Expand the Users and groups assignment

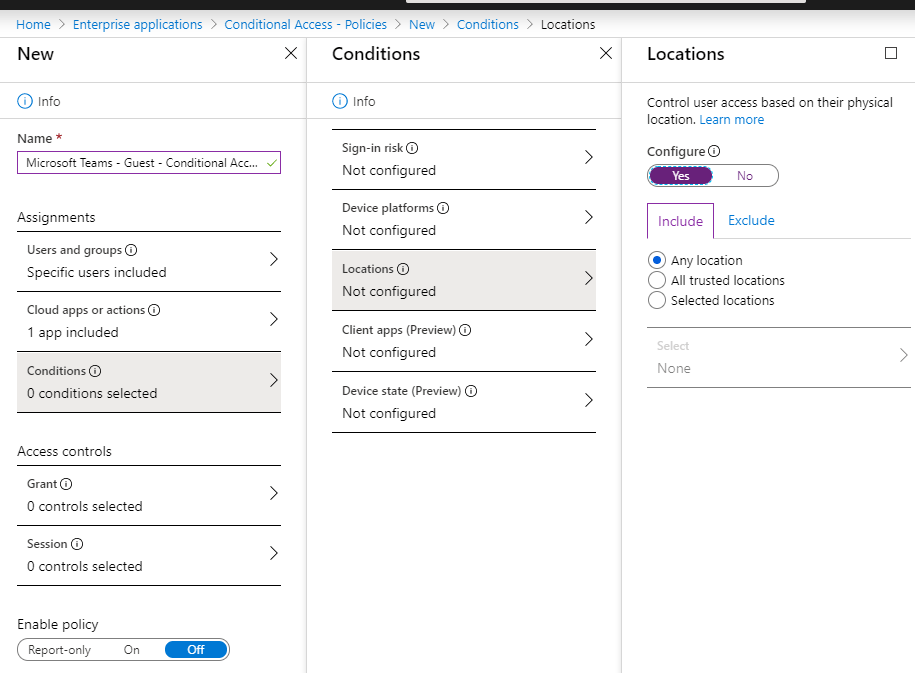(x=149, y=261)
